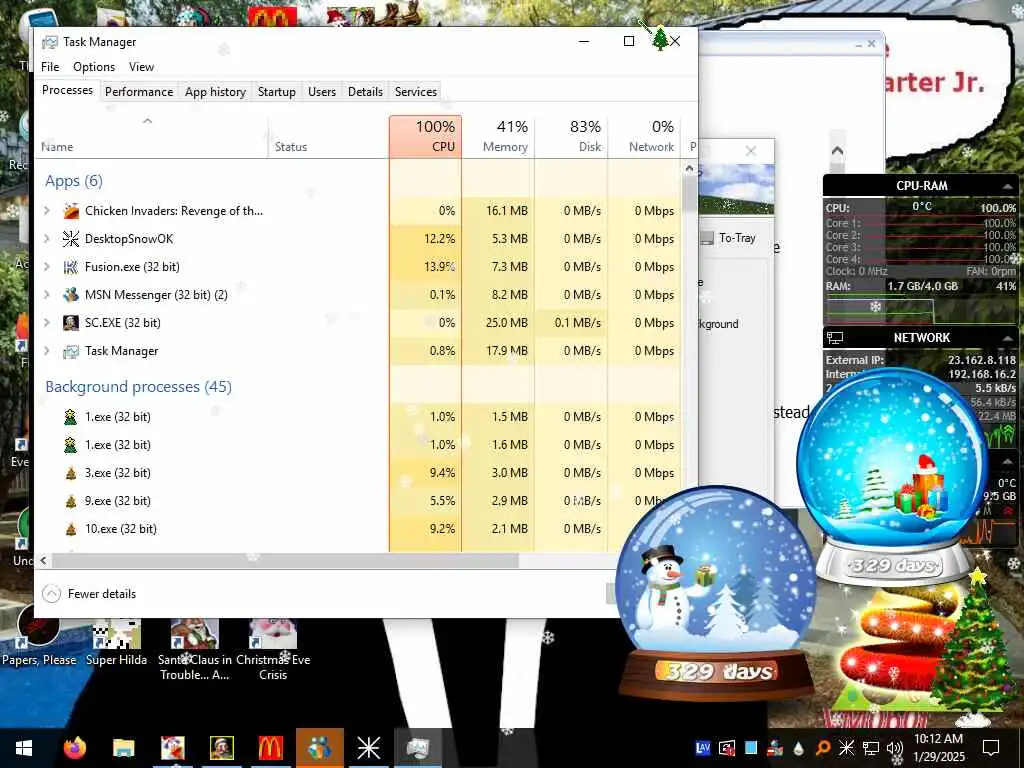Switch to the Details tab
Image resolution: width=1024 pixels, height=768 pixels.
pyautogui.click(x=365, y=91)
